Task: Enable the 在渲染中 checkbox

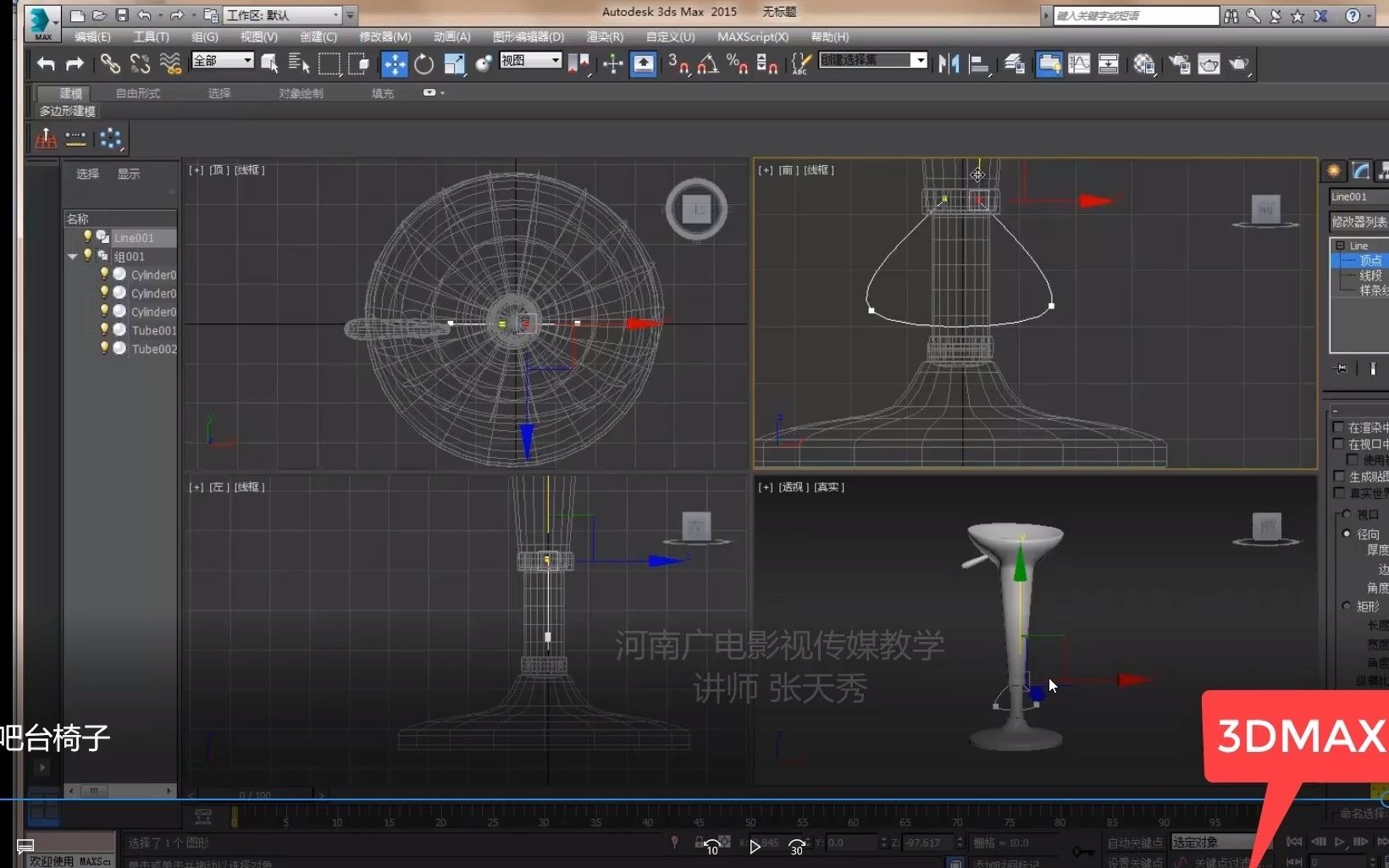Action: click(x=1338, y=427)
